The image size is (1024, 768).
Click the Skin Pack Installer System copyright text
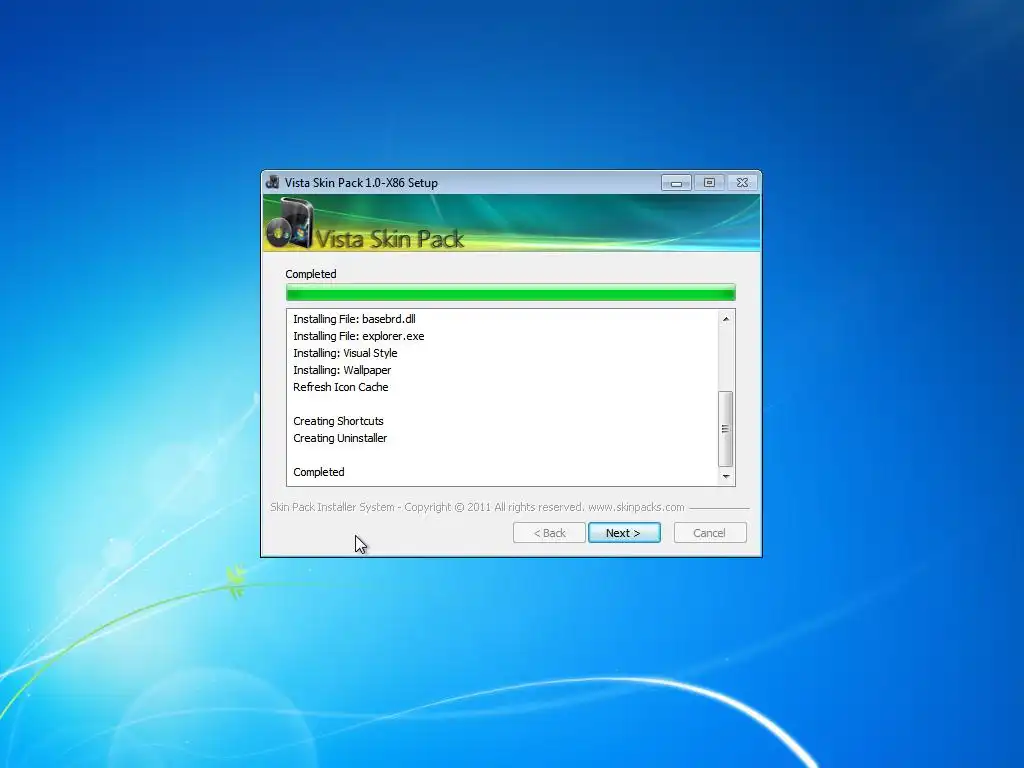click(477, 507)
